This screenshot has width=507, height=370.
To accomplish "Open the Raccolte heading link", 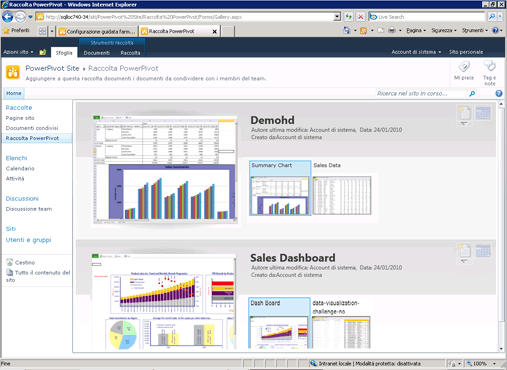I will pos(19,108).
